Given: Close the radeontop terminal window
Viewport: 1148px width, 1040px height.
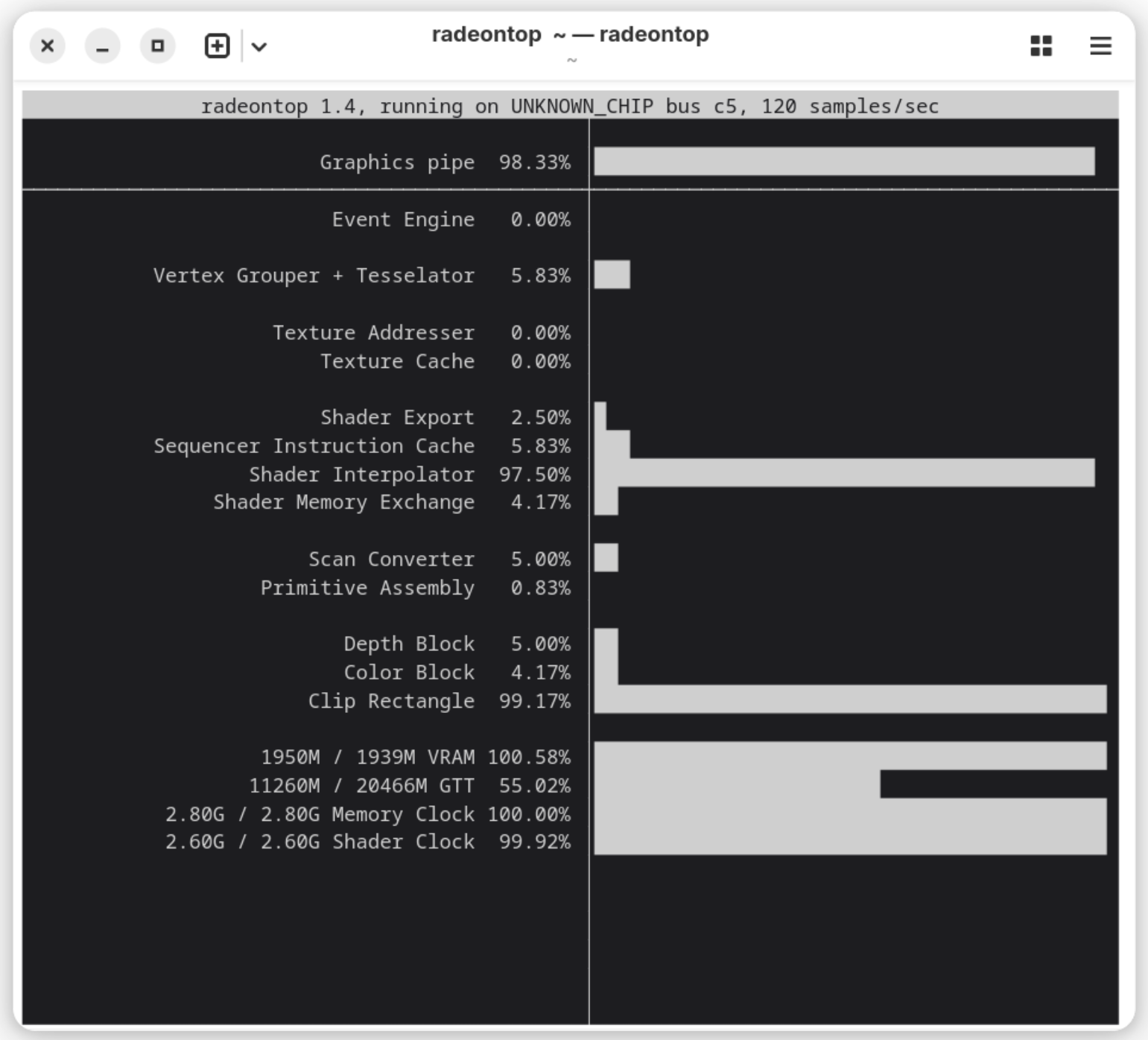Looking at the screenshot, I should coord(48,46).
